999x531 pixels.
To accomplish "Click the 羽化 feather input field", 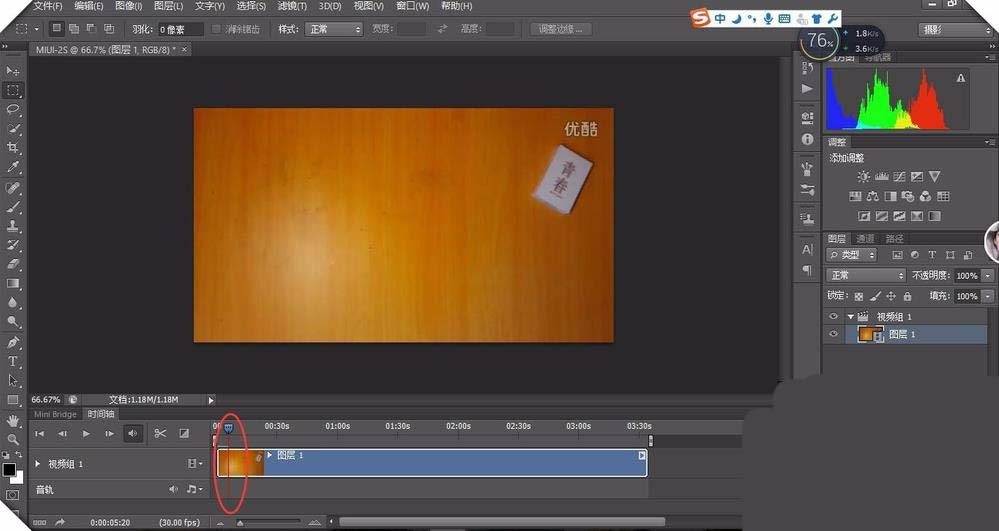I will click(x=180, y=29).
